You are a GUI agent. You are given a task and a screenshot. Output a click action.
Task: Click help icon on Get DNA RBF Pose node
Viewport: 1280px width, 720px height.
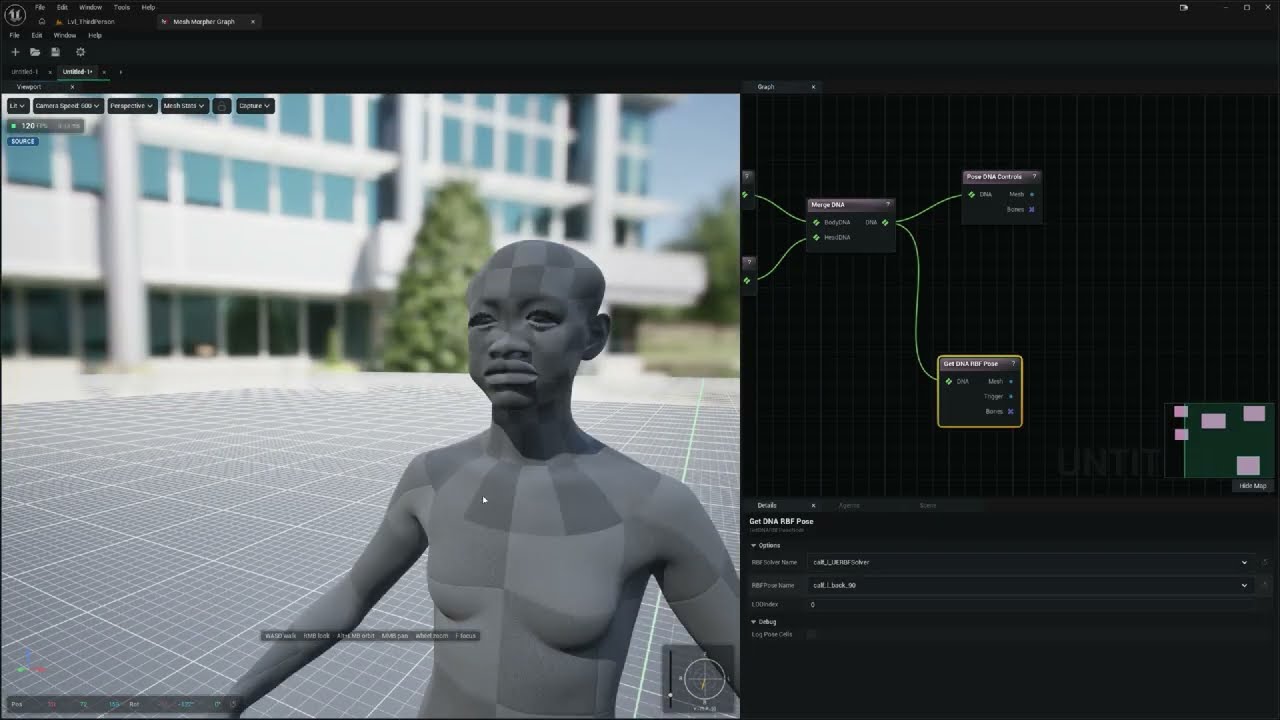coord(1013,364)
